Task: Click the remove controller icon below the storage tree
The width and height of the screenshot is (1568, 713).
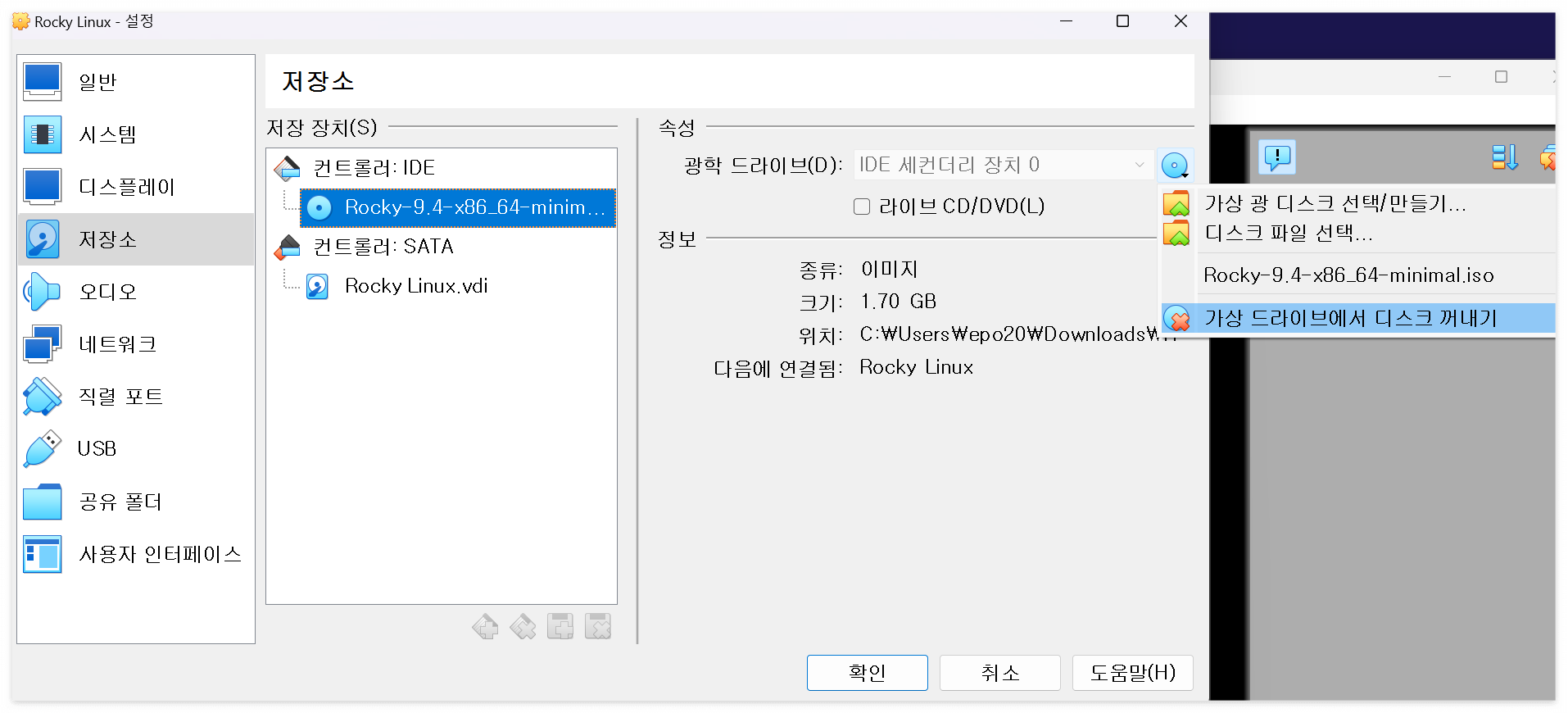Action: click(523, 627)
